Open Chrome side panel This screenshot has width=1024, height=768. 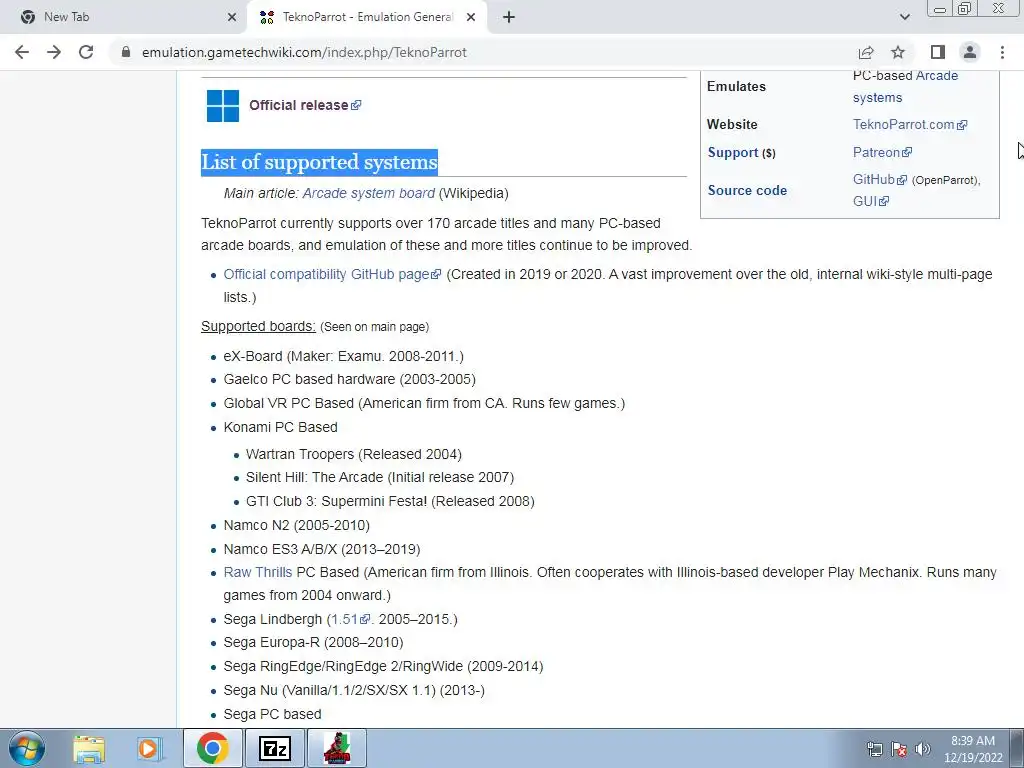coord(938,52)
